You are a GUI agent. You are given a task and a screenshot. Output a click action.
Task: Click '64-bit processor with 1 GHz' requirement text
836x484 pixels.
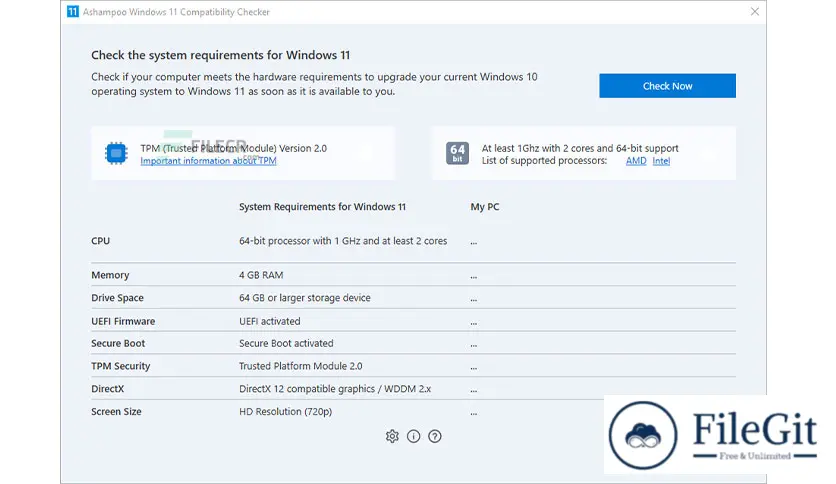(x=343, y=241)
